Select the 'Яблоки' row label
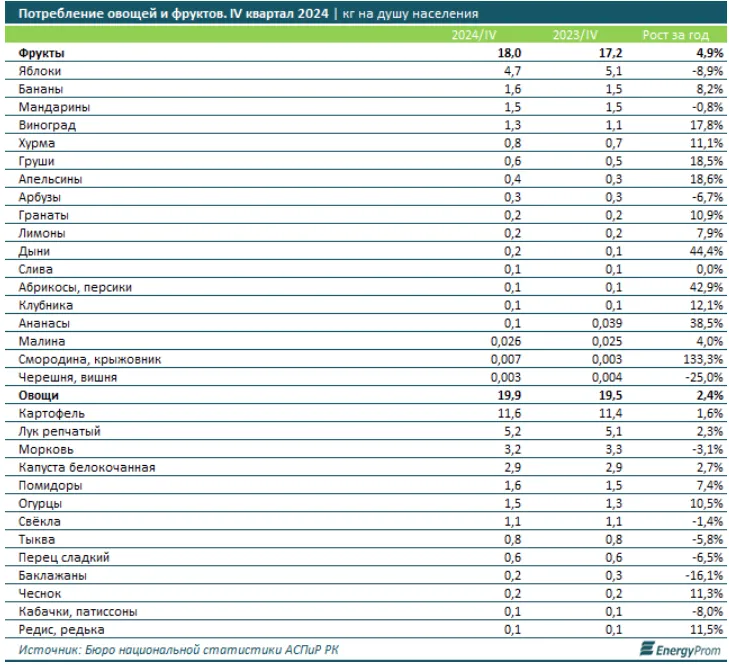 click(40, 72)
